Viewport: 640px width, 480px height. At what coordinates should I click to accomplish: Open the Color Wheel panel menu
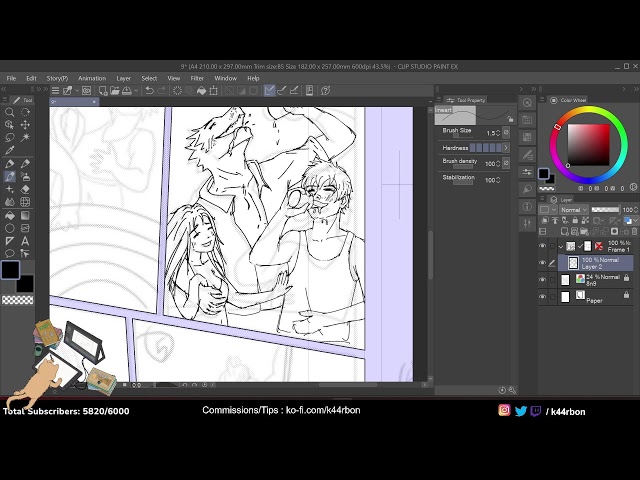[542, 100]
